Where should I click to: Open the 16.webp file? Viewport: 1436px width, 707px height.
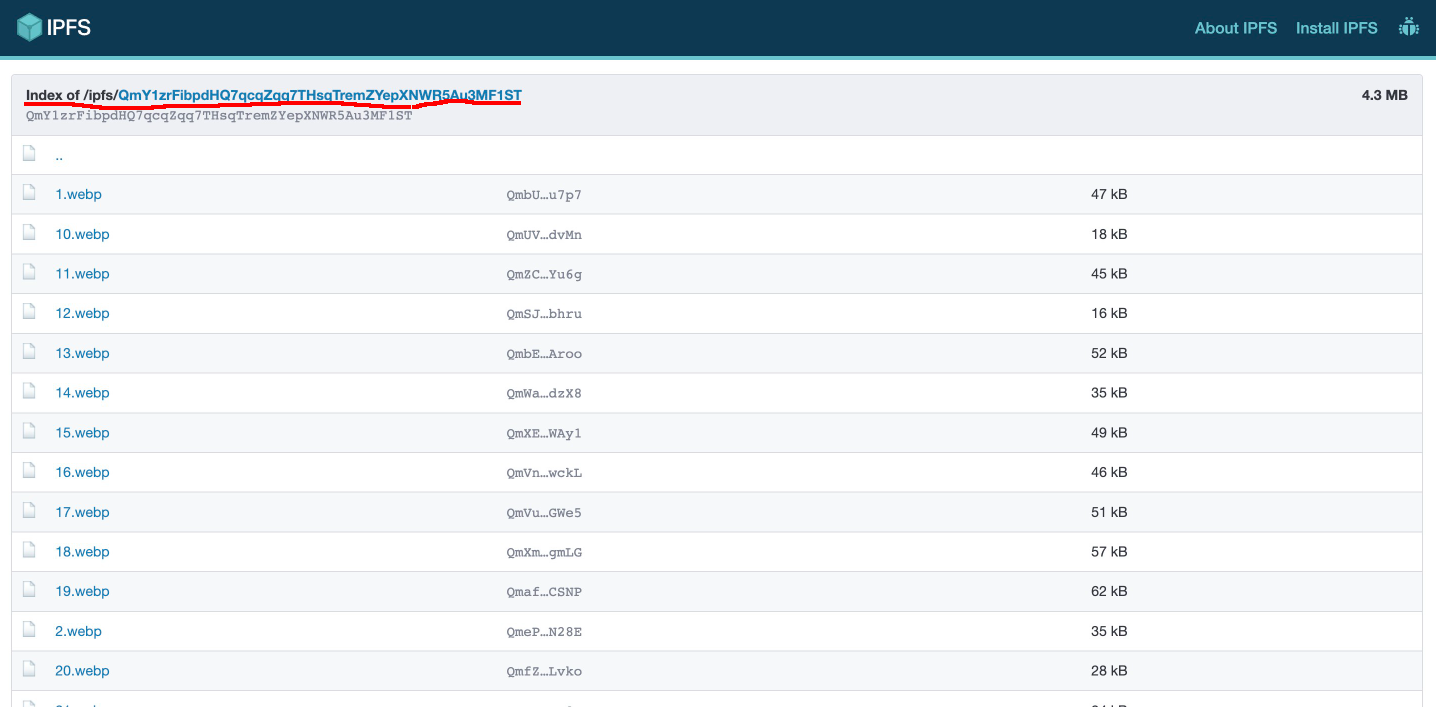(x=82, y=472)
